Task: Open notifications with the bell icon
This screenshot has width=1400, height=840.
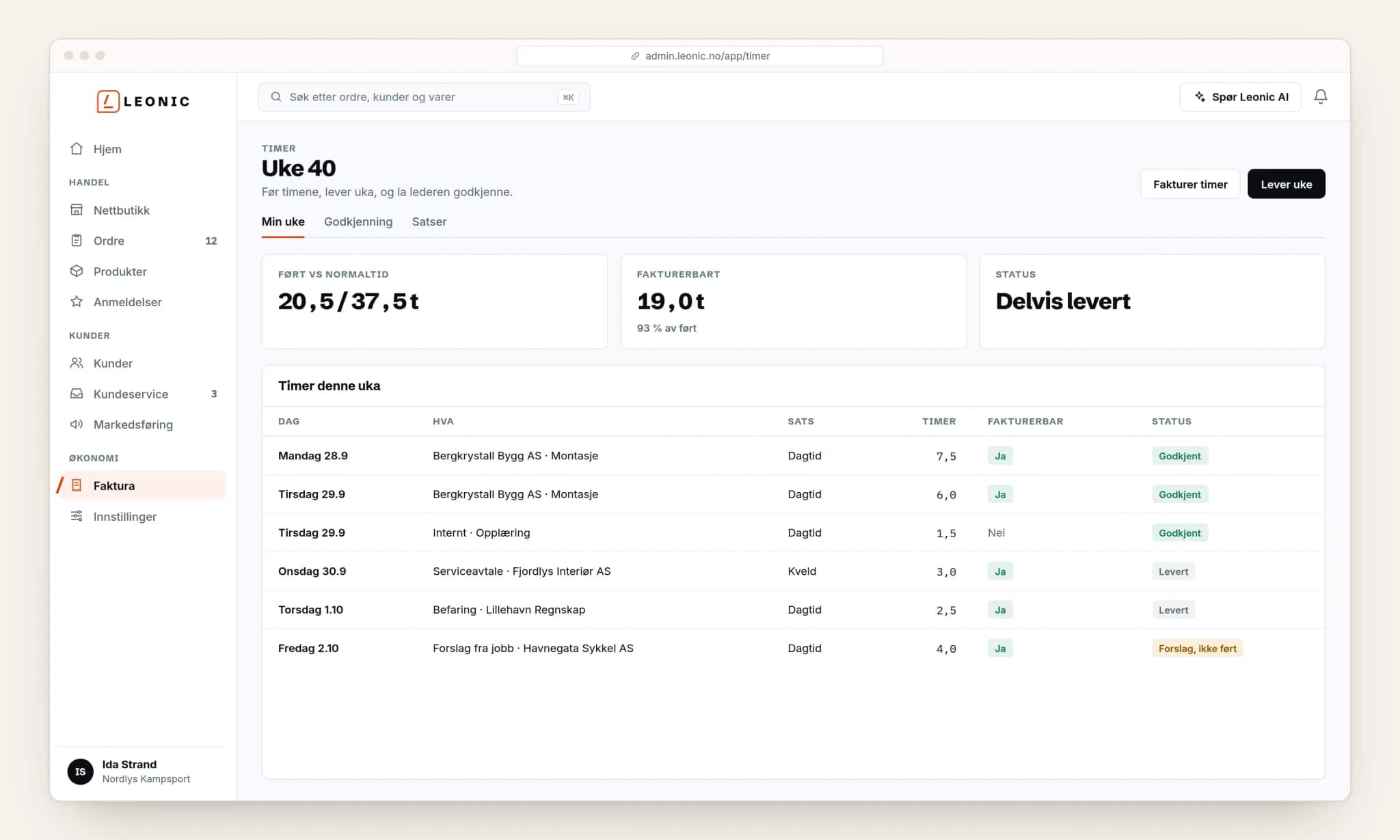Action: coord(1321,97)
